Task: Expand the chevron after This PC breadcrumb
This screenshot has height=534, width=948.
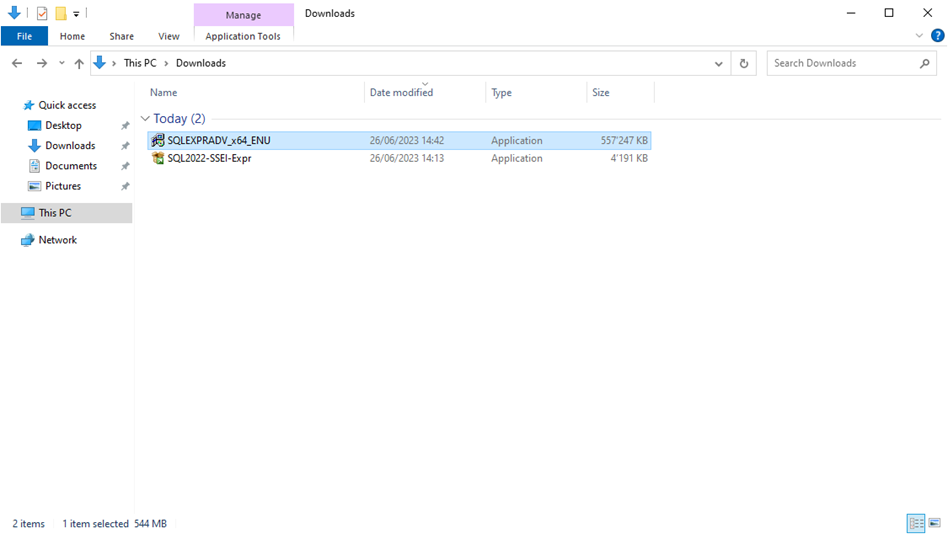Action: [x=166, y=63]
